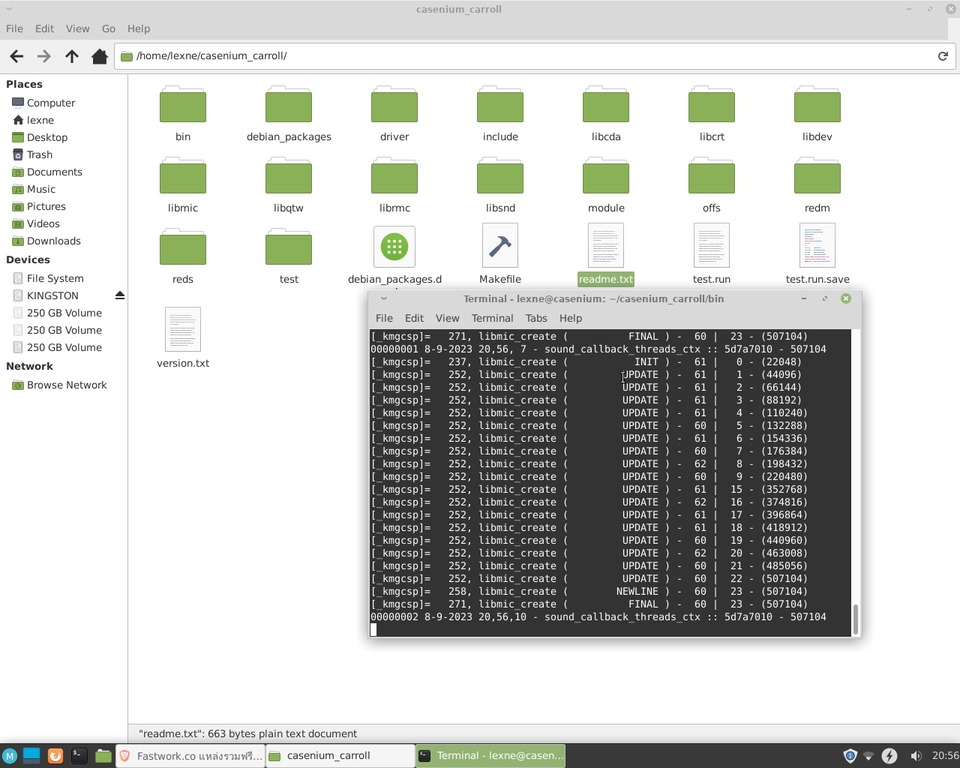The image size is (960, 768).
Task: Open the bin folder
Action: point(183,115)
